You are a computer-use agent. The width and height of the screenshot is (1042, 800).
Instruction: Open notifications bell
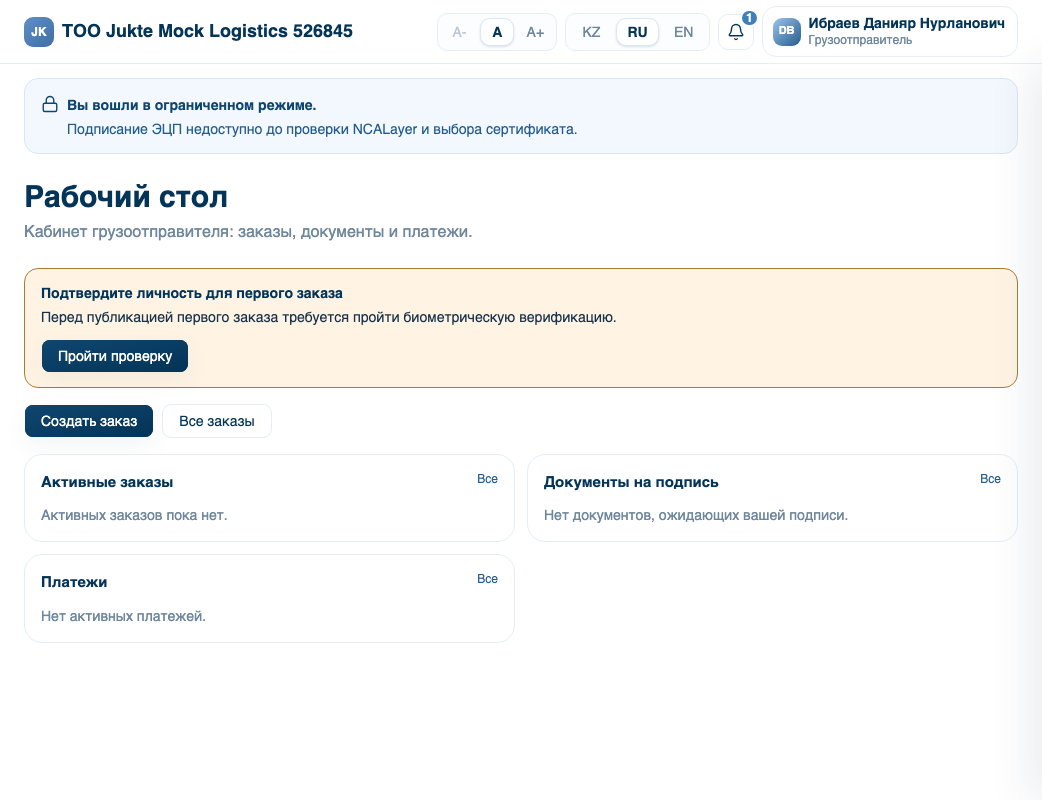(736, 32)
